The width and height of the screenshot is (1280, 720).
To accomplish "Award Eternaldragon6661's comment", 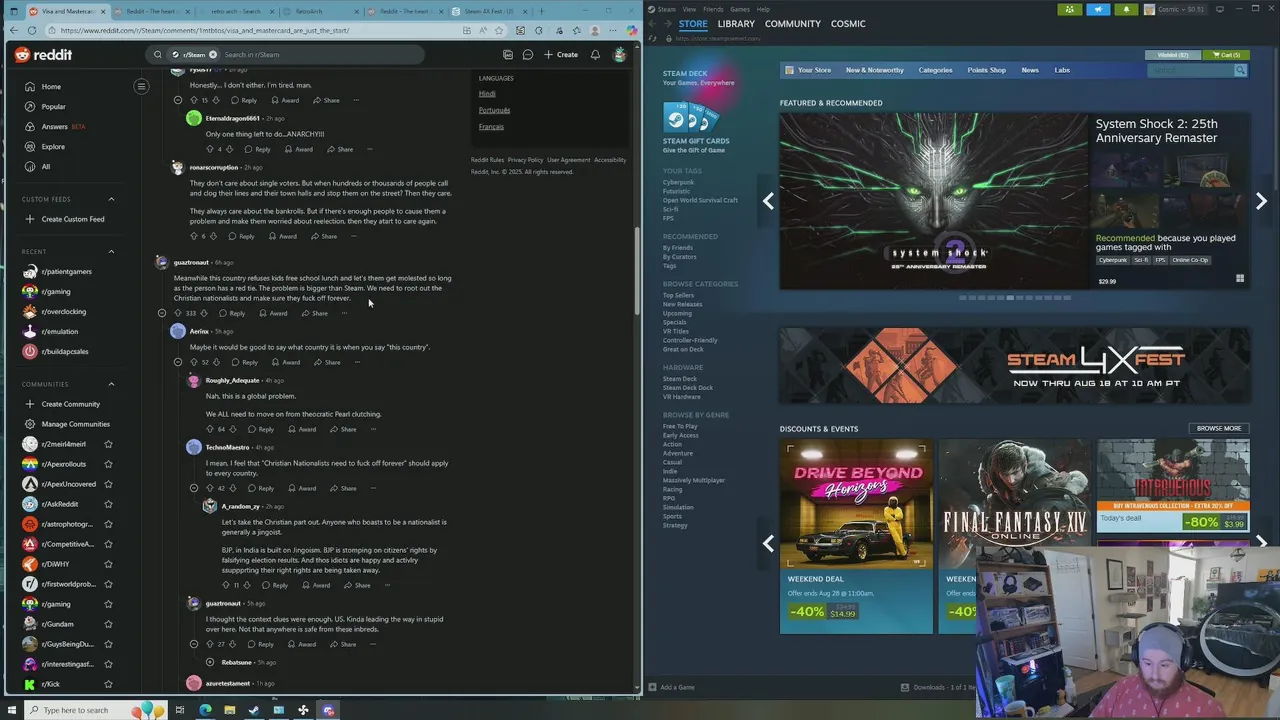I will [x=298, y=149].
